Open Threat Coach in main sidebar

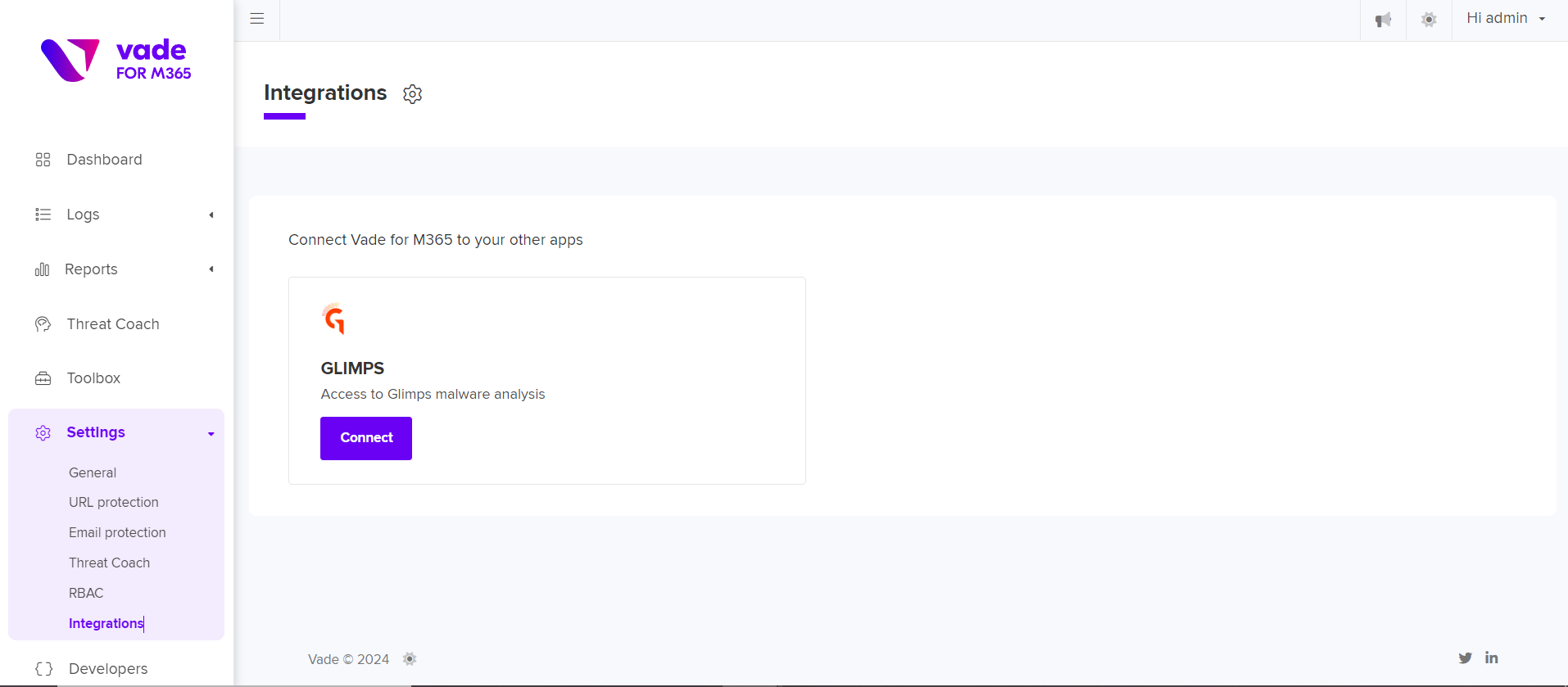tap(113, 324)
